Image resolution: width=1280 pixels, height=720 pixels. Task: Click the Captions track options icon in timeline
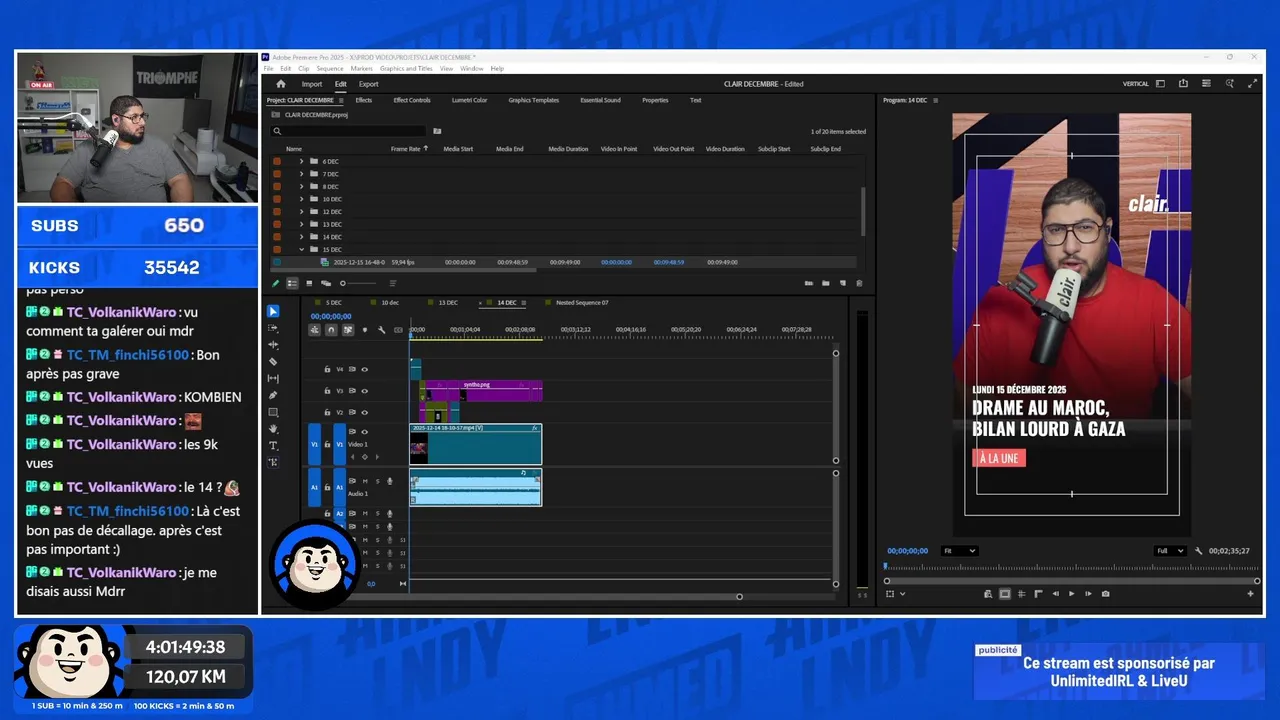point(398,330)
